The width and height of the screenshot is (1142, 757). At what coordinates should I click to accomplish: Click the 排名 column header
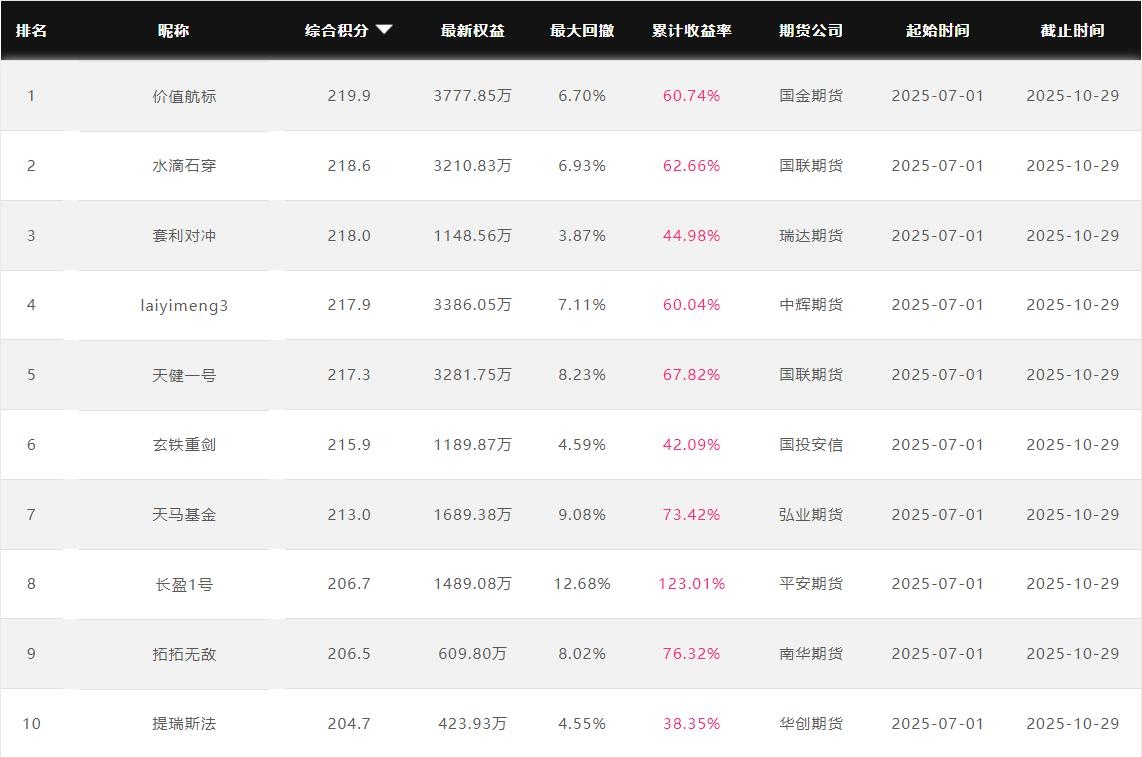tap(31, 30)
